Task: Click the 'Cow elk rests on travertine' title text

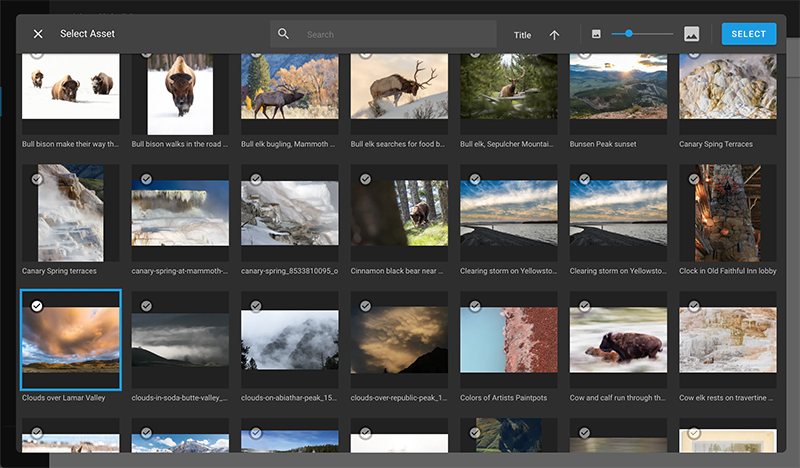Action: coord(726,398)
